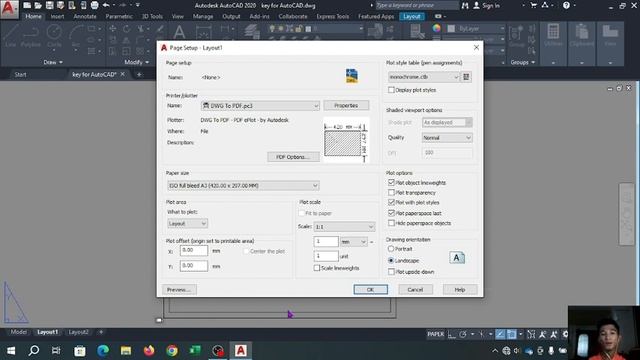Open the help question mark icon
Viewport: 640px width, 360px height.
(566, 5)
